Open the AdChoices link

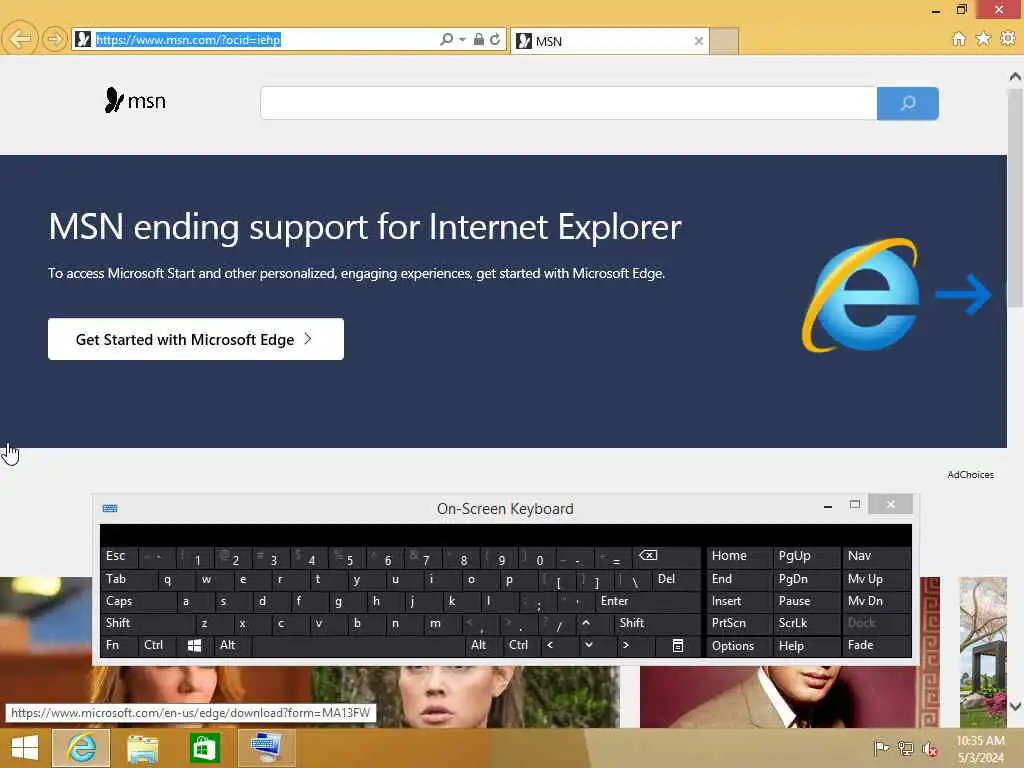[970, 475]
